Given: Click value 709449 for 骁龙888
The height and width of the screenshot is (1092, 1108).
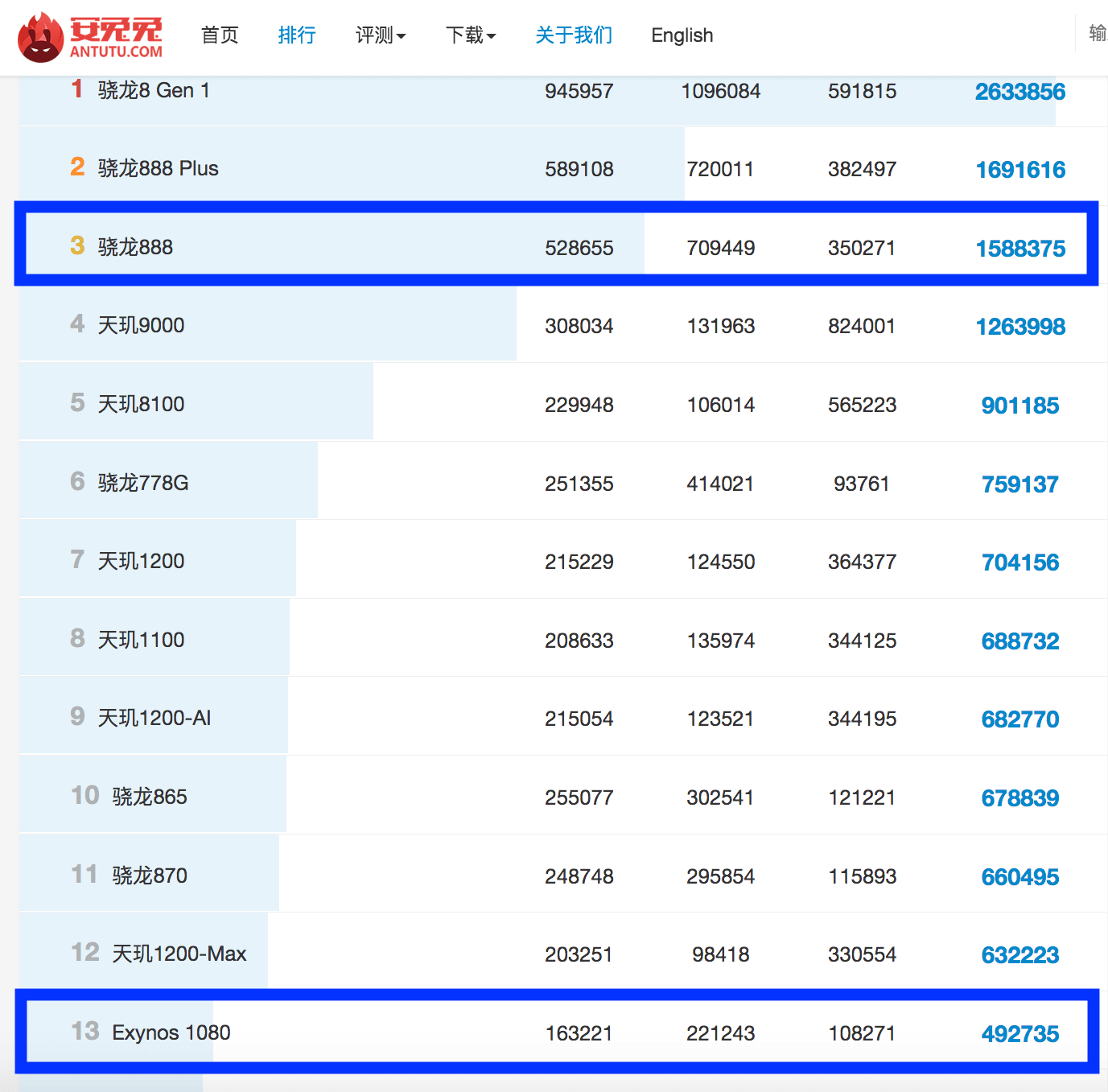Looking at the screenshot, I should click(x=721, y=248).
